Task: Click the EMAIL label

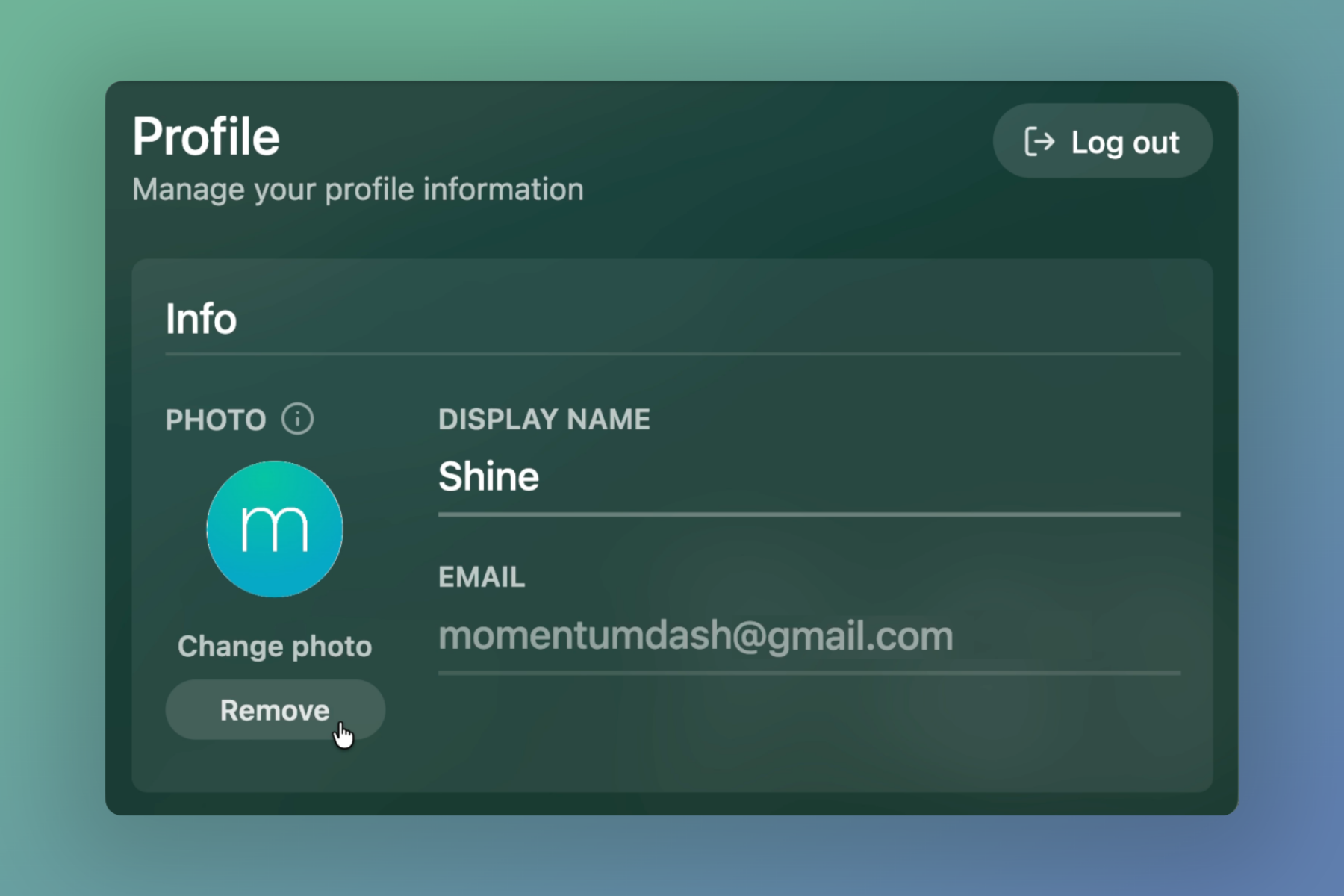Action: pos(482,577)
